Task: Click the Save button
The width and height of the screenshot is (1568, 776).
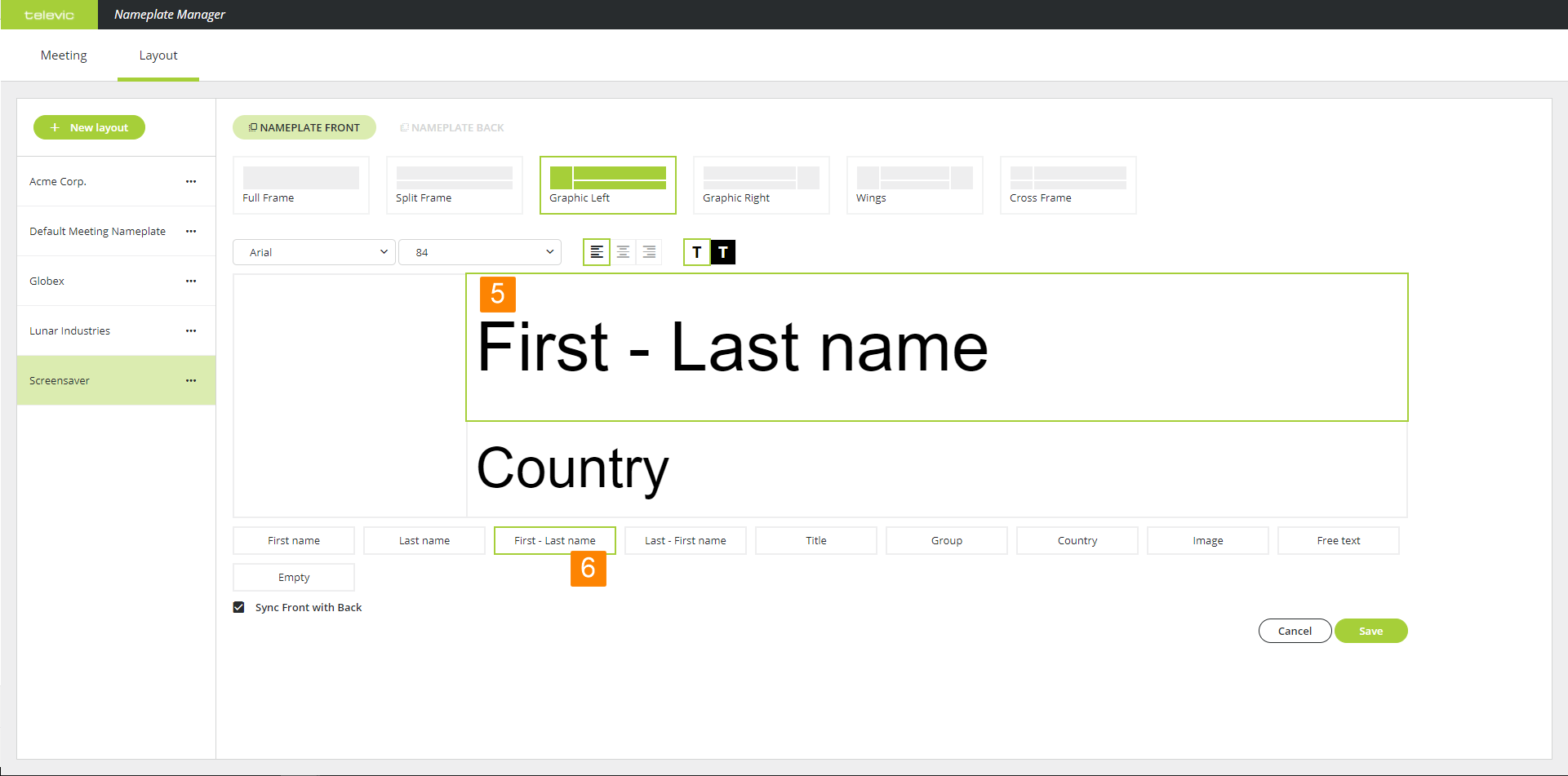Action: 1370,631
